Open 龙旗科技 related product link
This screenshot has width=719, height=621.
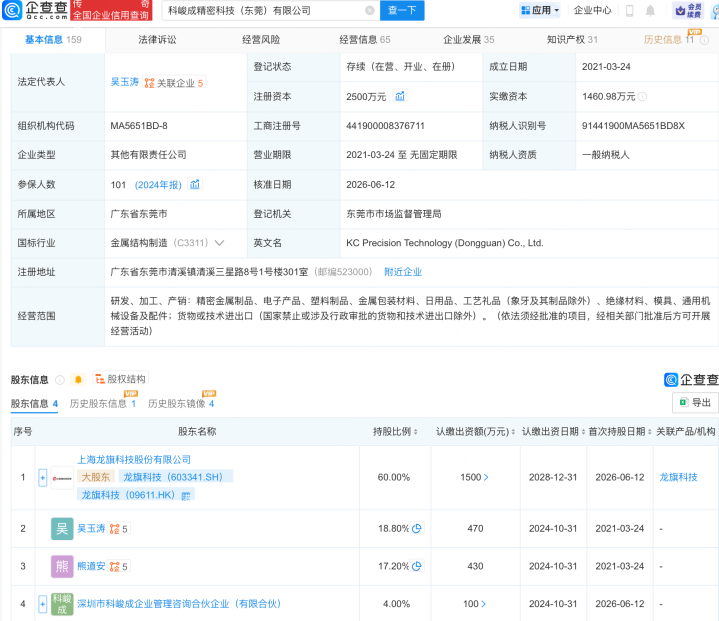(x=678, y=477)
